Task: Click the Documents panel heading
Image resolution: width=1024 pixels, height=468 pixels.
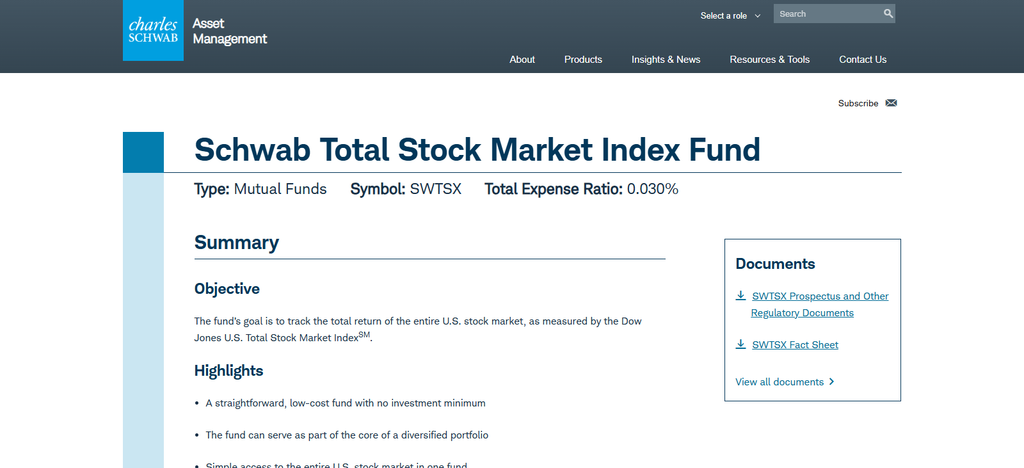Action: (775, 264)
